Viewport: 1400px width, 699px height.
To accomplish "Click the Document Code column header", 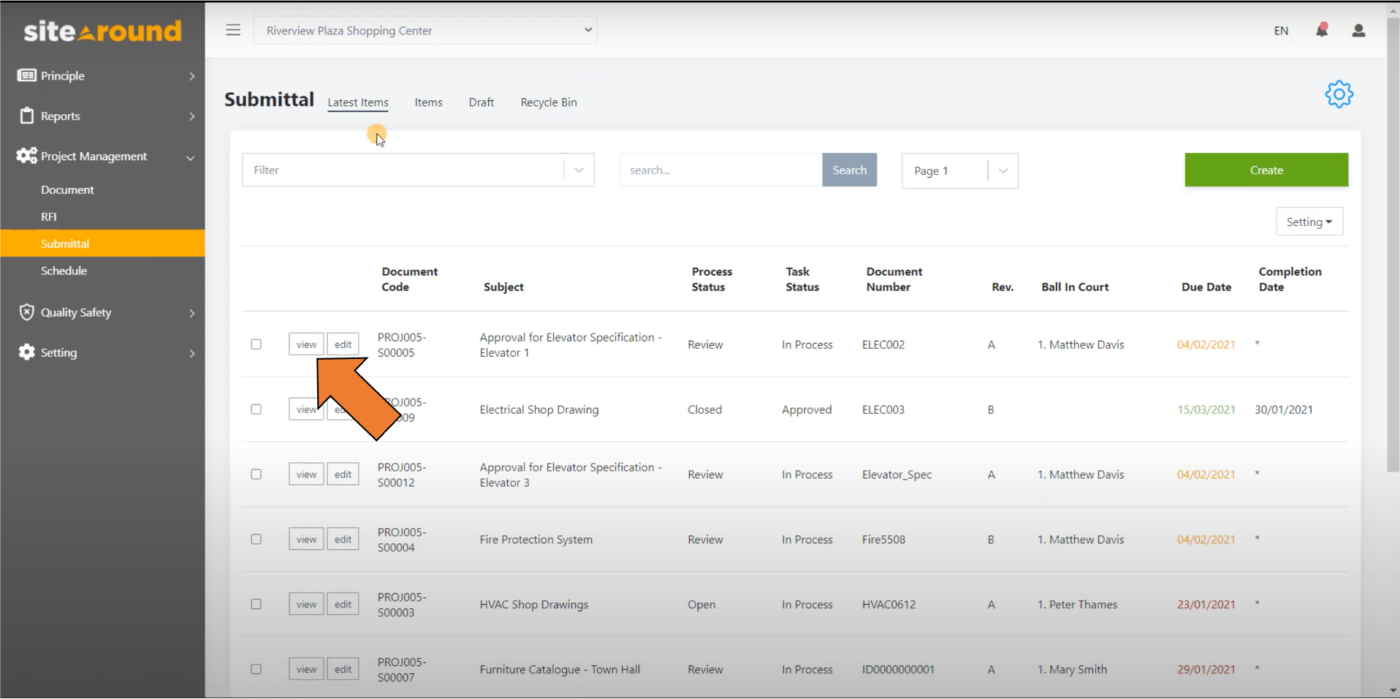I will [x=410, y=279].
